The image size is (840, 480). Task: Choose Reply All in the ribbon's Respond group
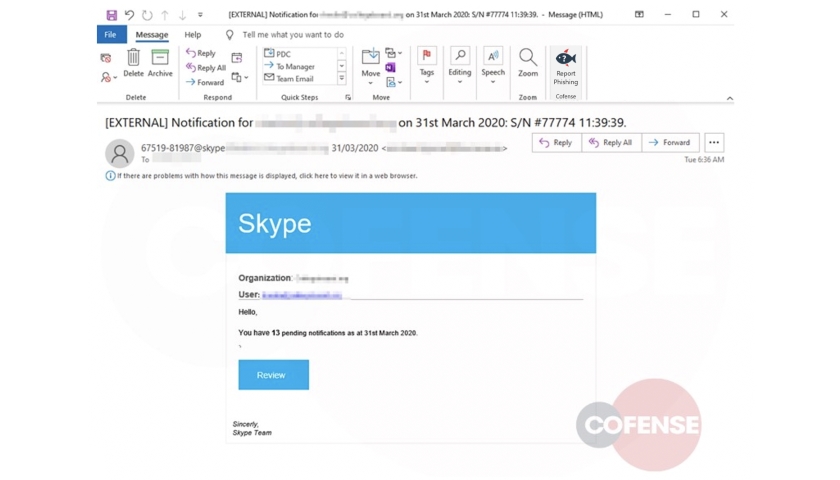(206, 68)
